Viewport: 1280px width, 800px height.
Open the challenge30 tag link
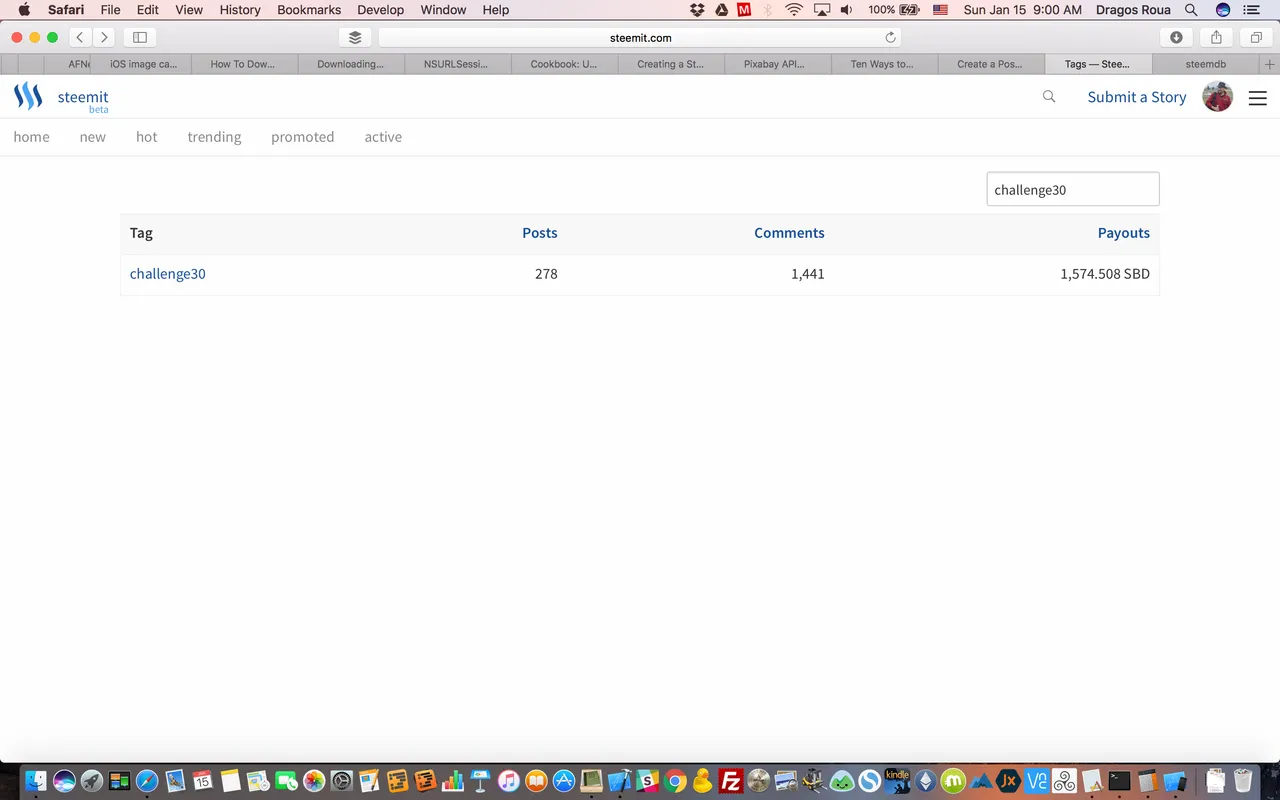pos(168,274)
